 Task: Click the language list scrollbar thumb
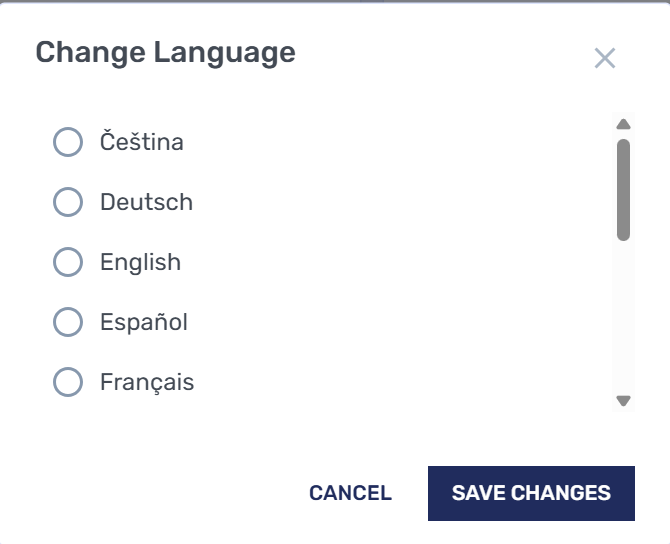pos(623,189)
